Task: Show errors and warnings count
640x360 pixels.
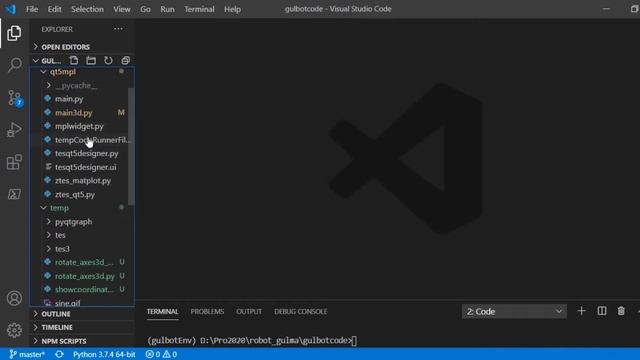Action: (161, 354)
